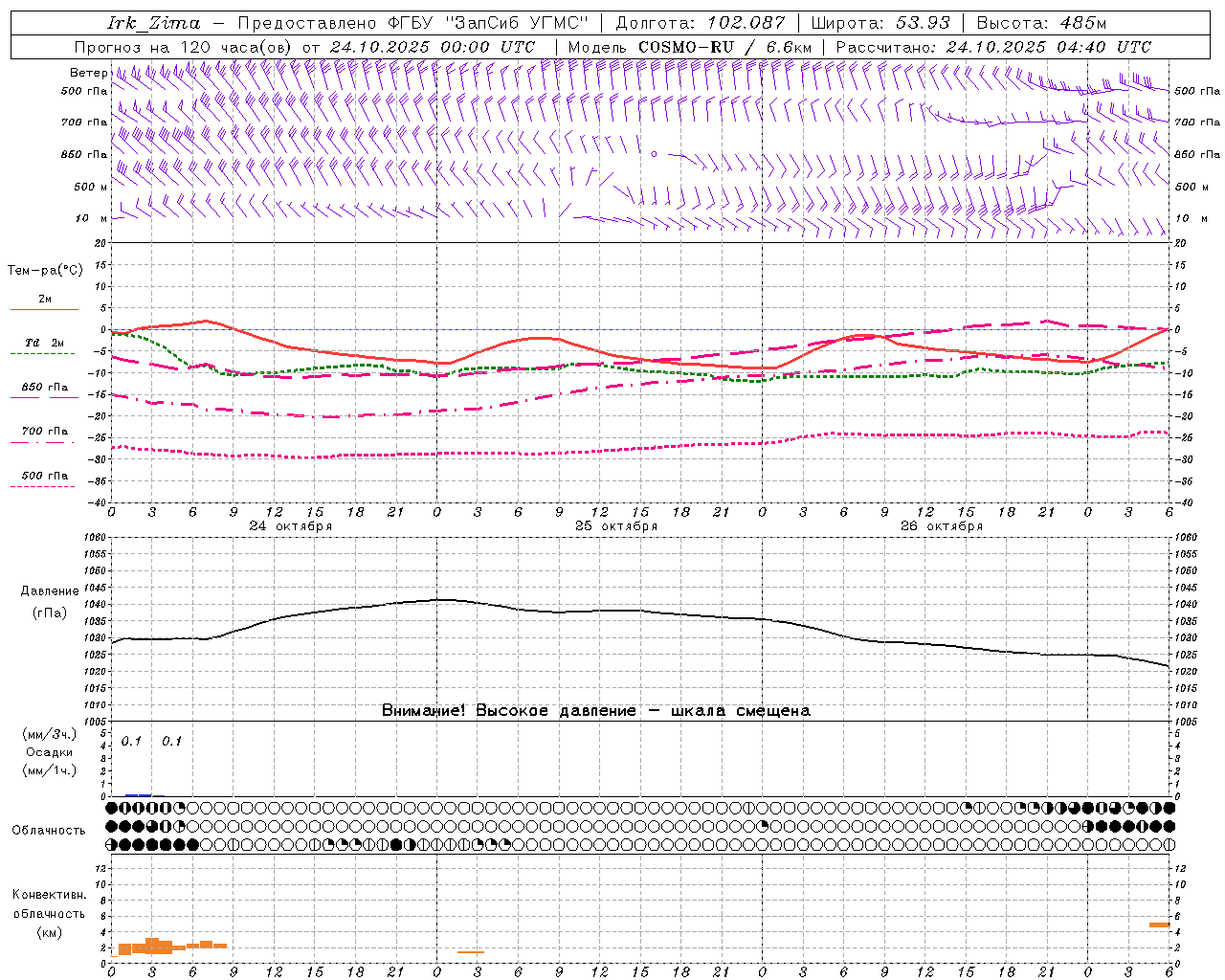Click the warning "Внимание! Высокое давление — шкала смещена"

pyautogui.click(x=595, y=711)
